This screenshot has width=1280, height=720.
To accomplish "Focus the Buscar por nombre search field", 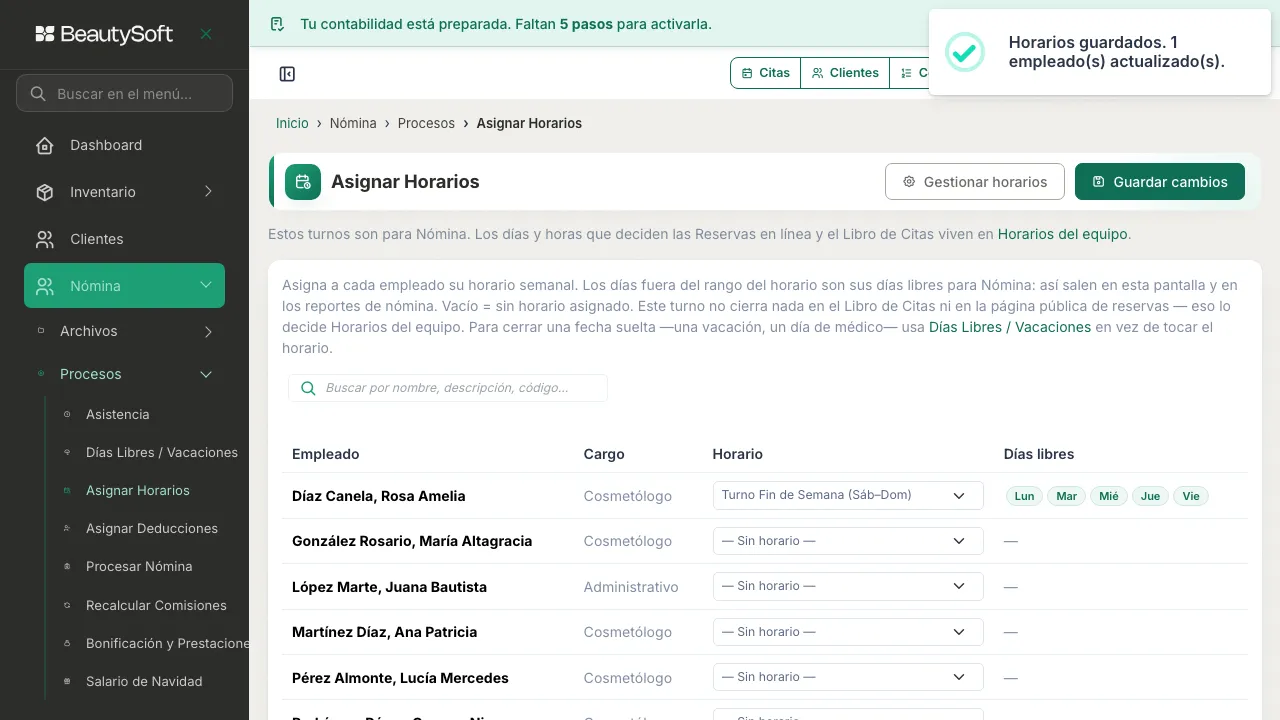I will click(x=448, y=388).
